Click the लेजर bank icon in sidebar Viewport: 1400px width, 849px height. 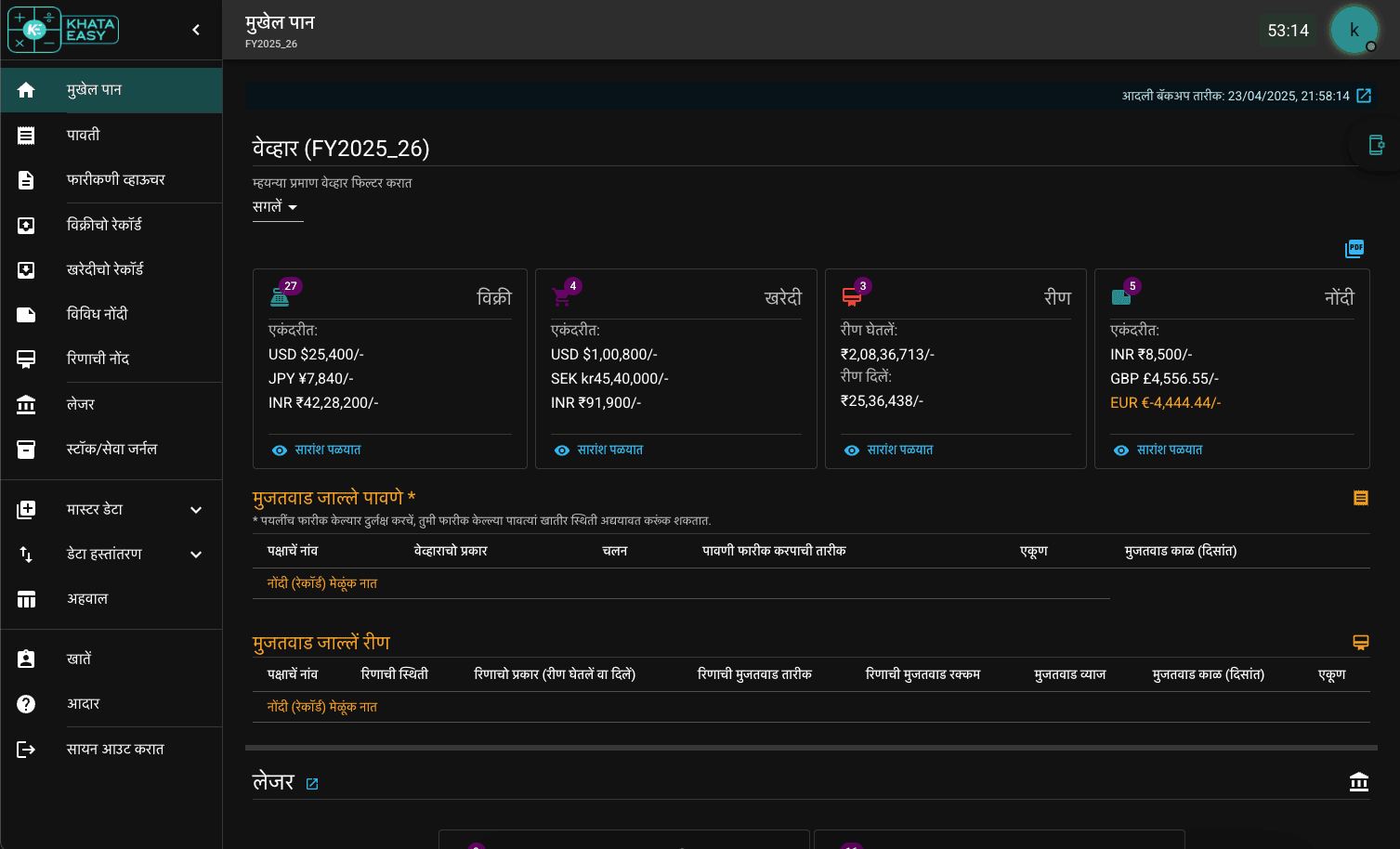(x=26, y=405)
